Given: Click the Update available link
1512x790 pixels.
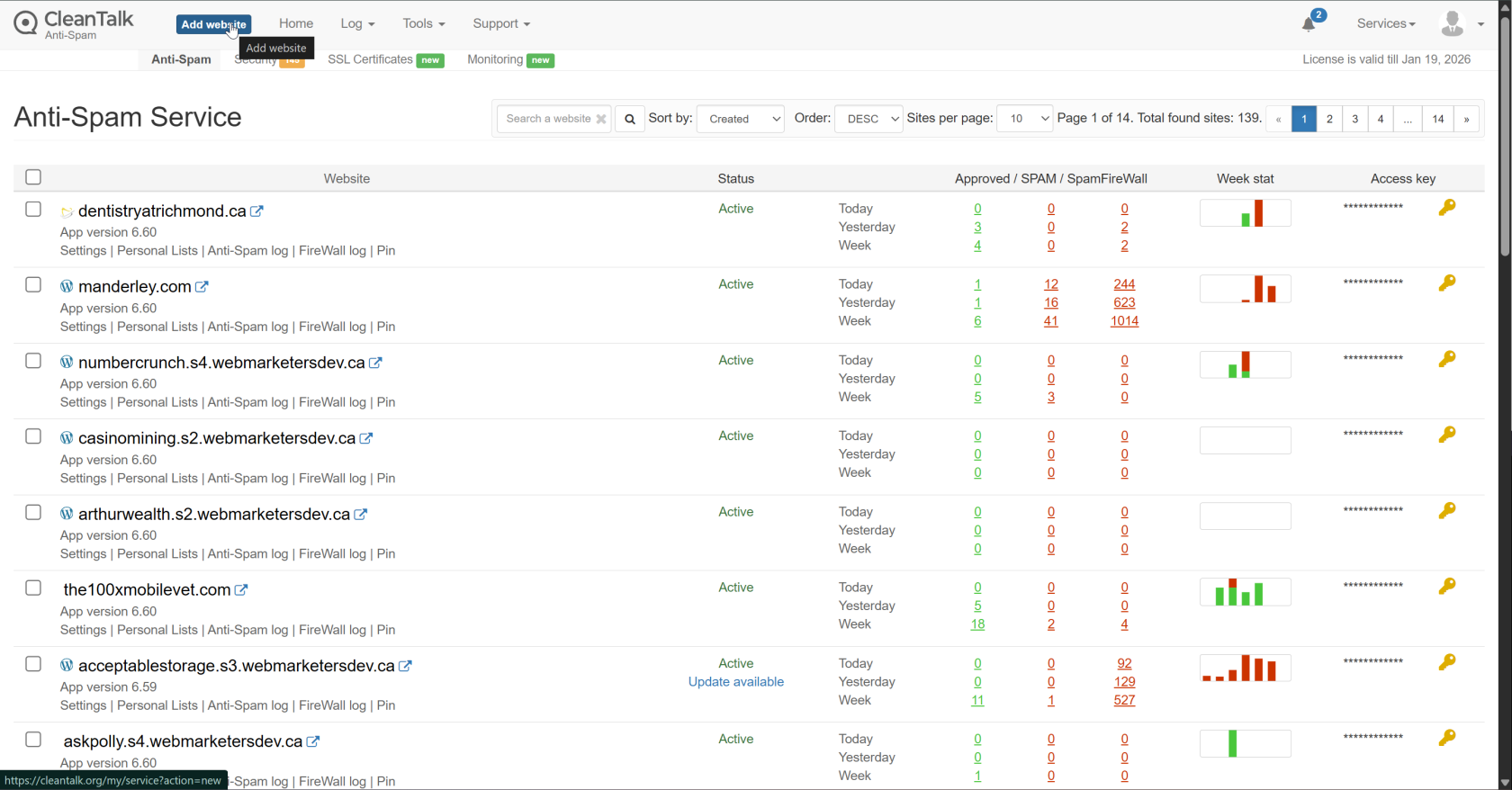Looking at the screenshot, I should 735,682.
